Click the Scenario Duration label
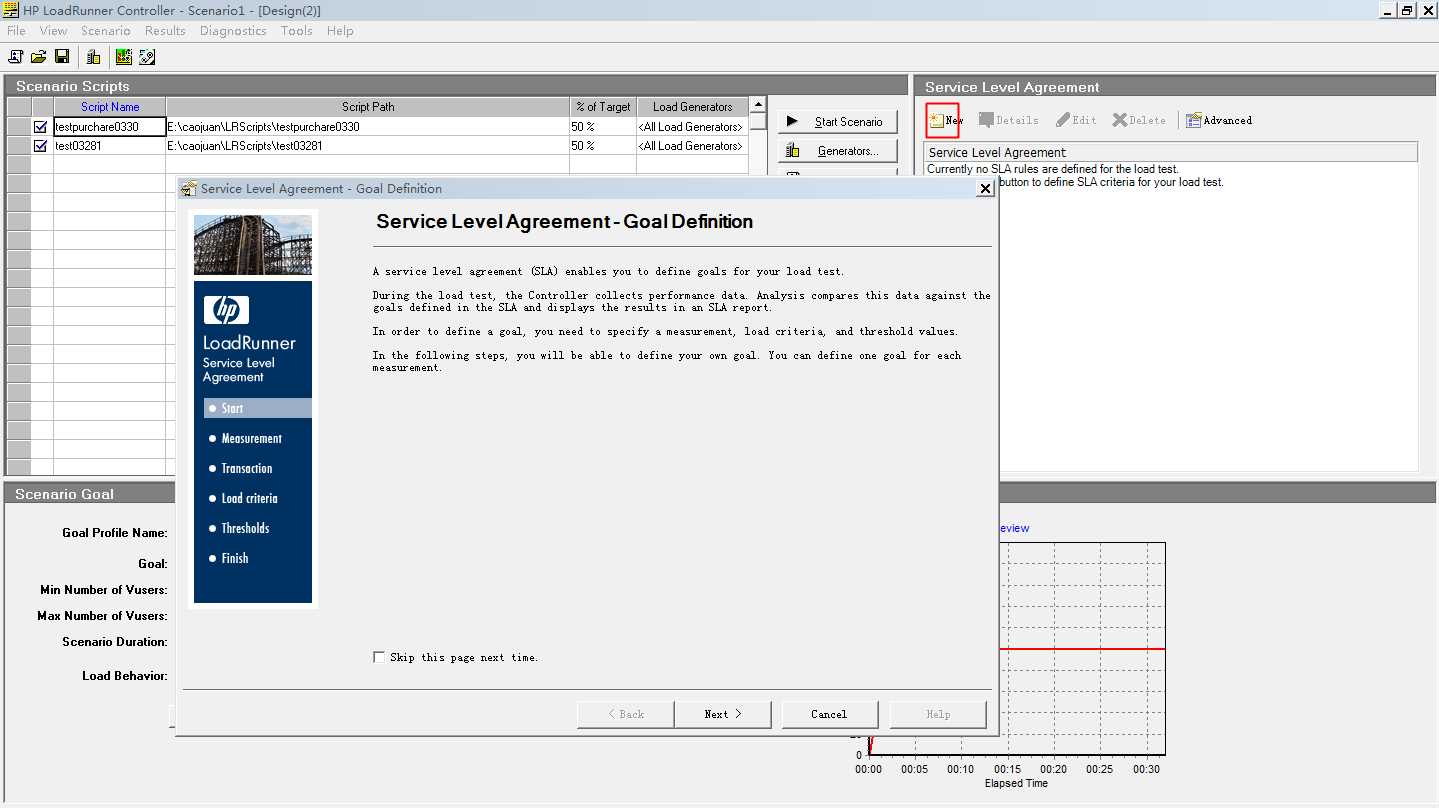The height and width of the screenshot is (808, 1439). pos(115,642)
